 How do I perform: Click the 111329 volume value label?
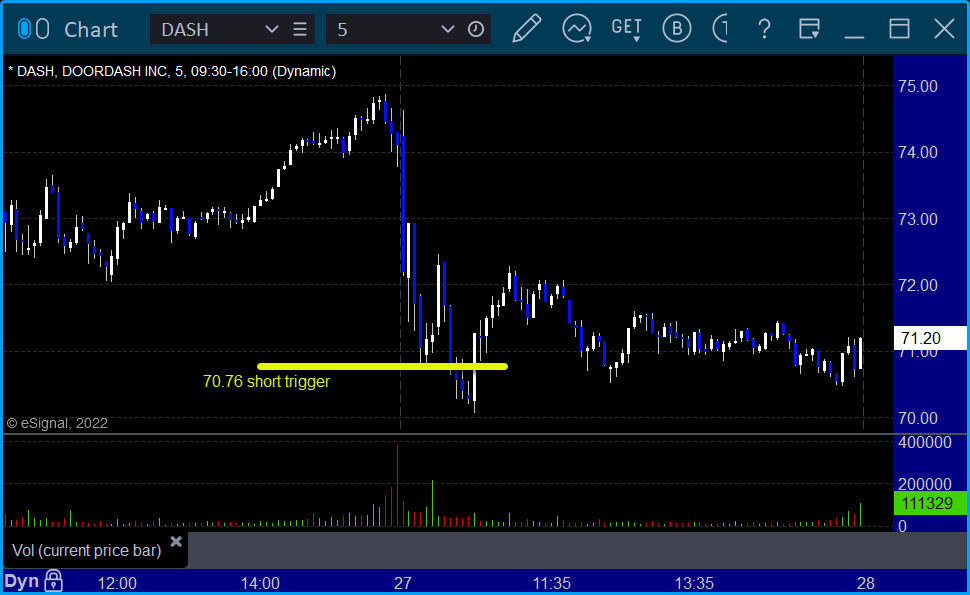930,503
